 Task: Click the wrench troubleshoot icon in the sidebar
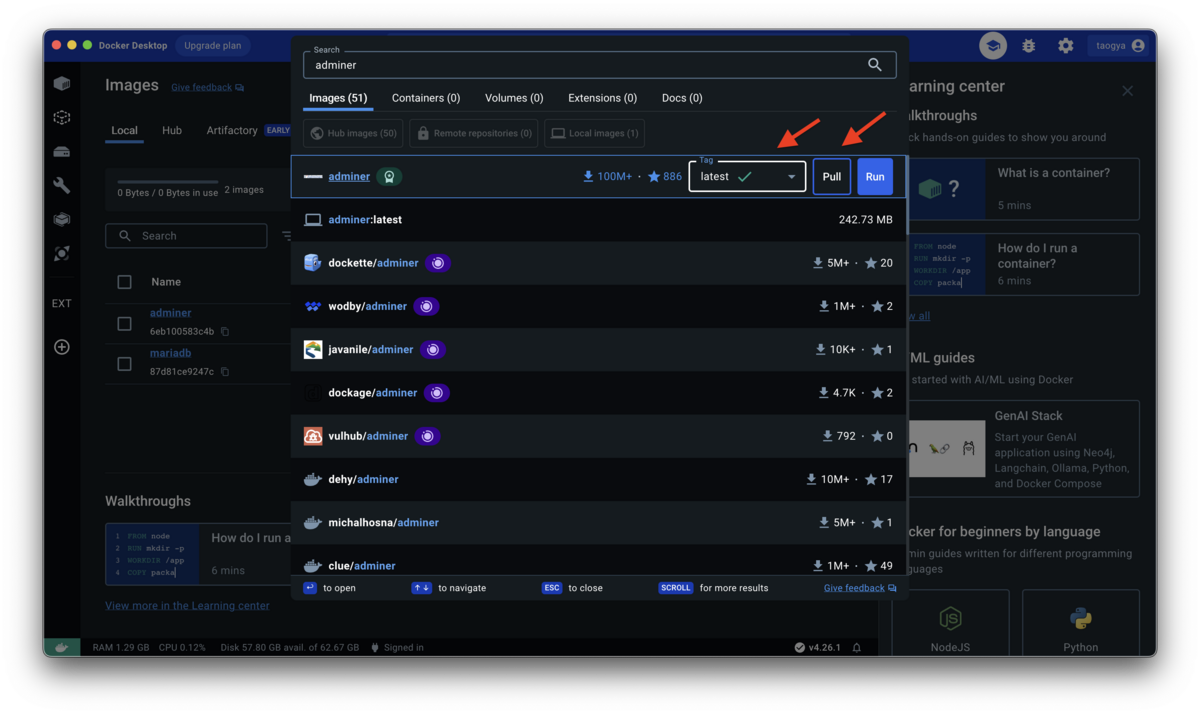point(61,184)
